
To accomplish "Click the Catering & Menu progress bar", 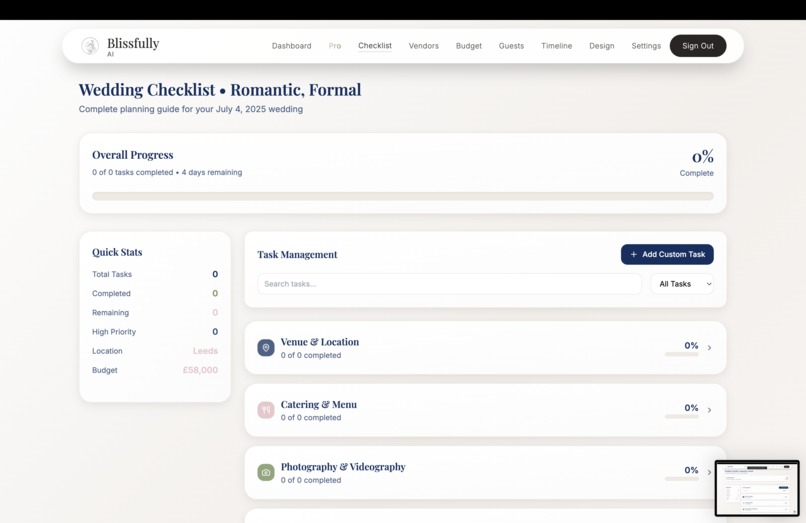I will pyautogui.click(x=682, y=417).
